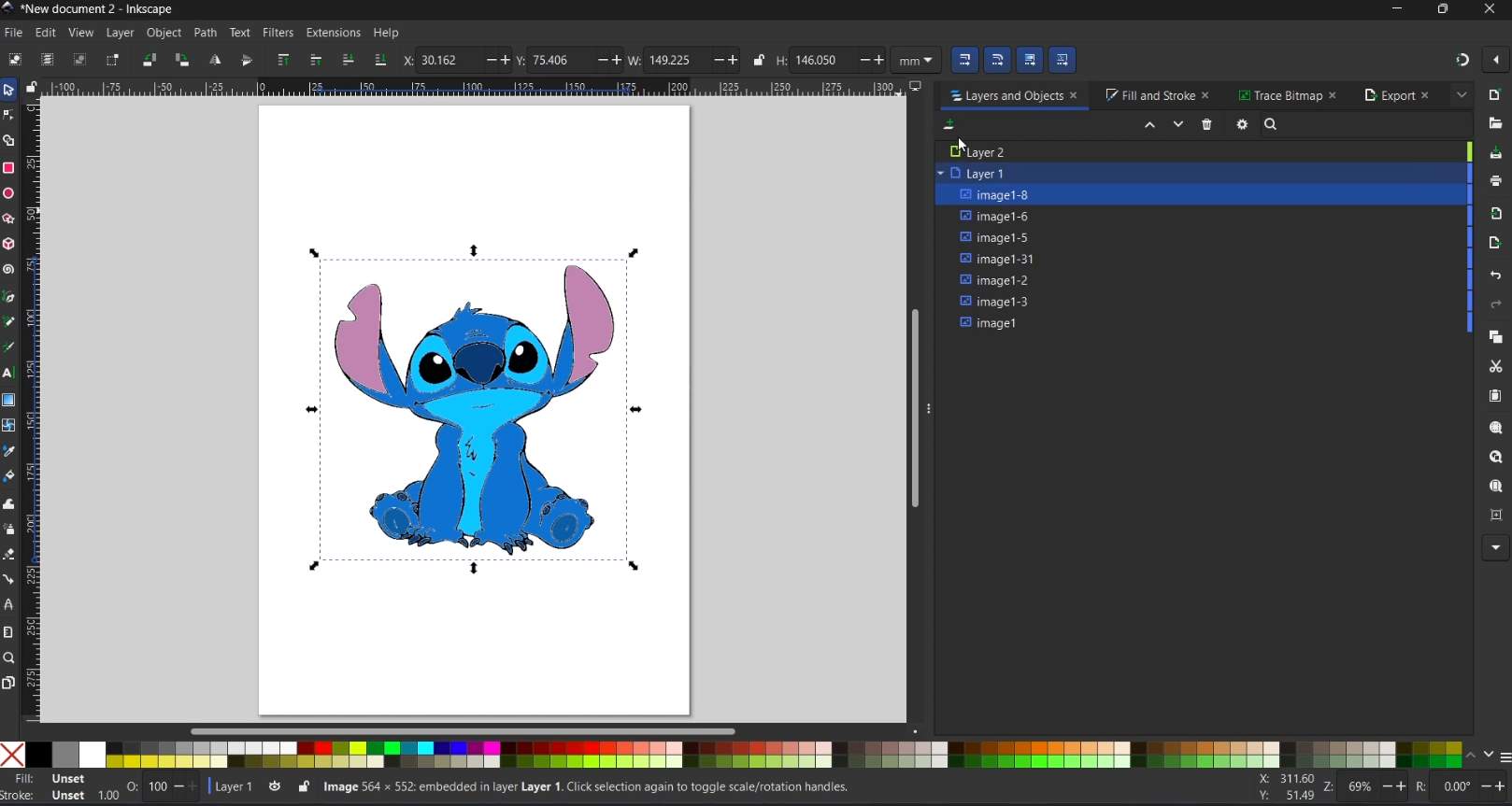
Task: Toggle current layer lock in status bar
Action: pos(304,787)
